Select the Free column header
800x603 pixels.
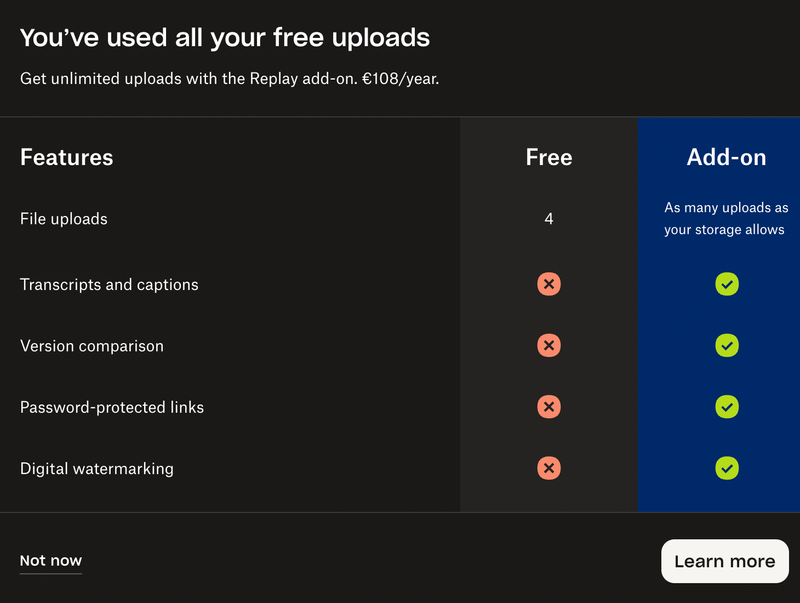549,157
